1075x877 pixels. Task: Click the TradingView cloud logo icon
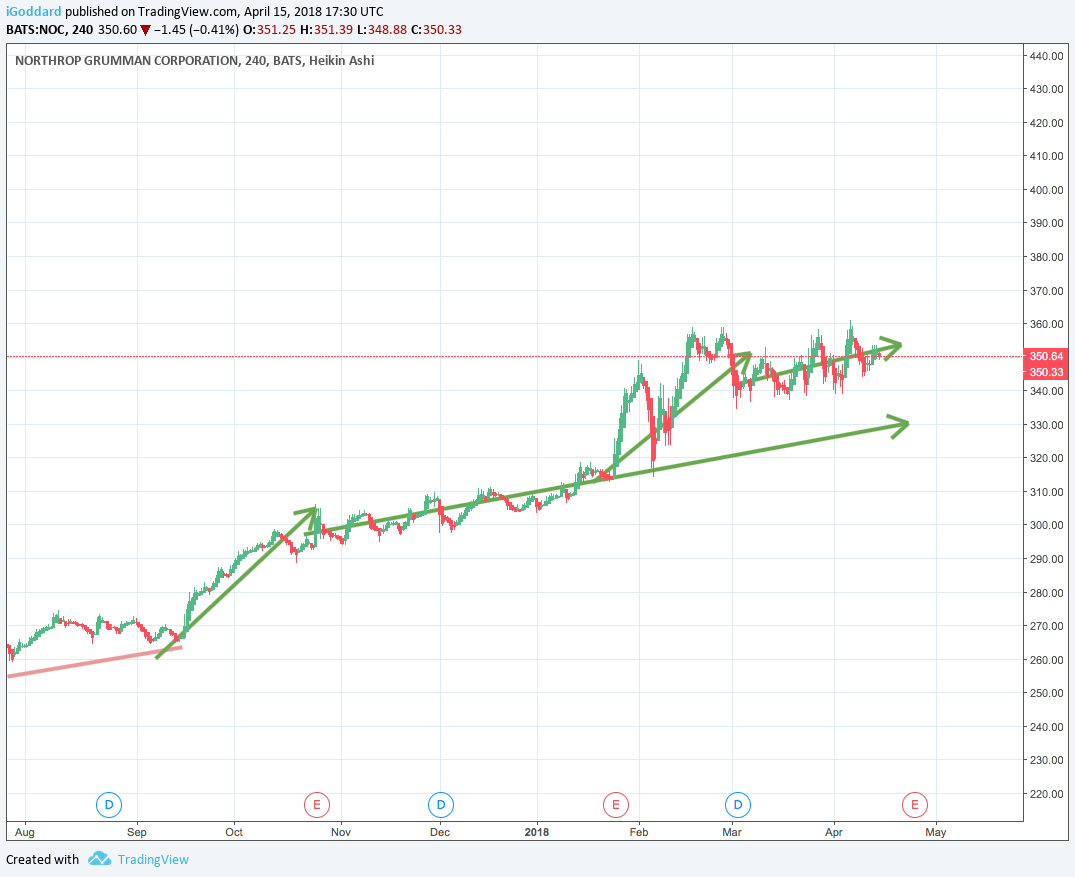(99, 858)
